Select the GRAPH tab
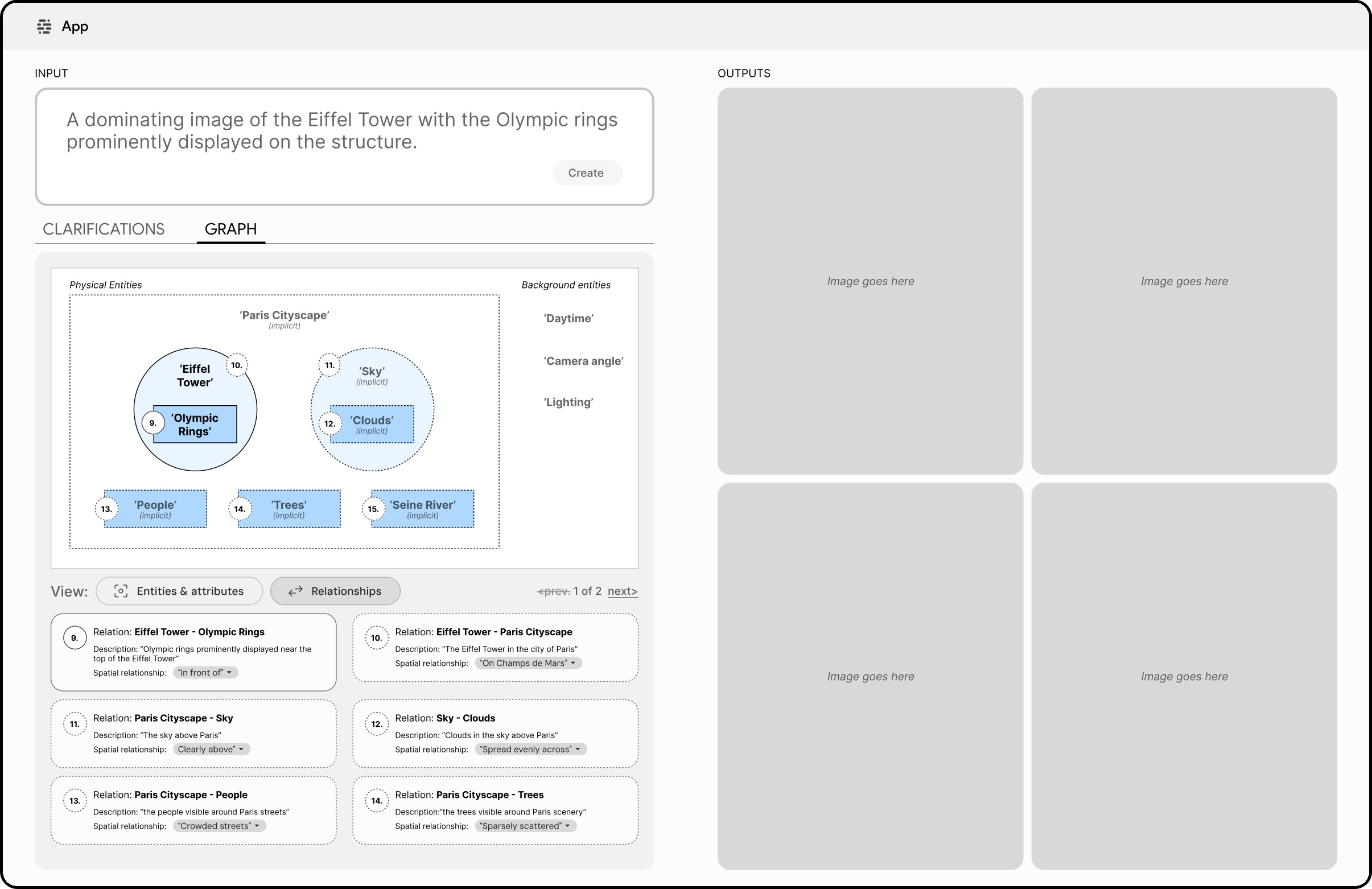Viewport: 1372px width, 889px height. point(230,229)
